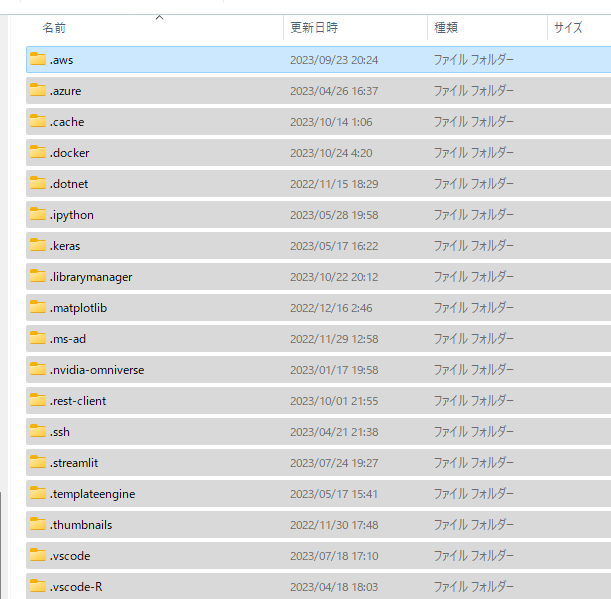Screen dimensions: 611x599
Task: Click ファイル フォルダー type in .ssh row
Action: pyautogui.click(x=473, y=431)
